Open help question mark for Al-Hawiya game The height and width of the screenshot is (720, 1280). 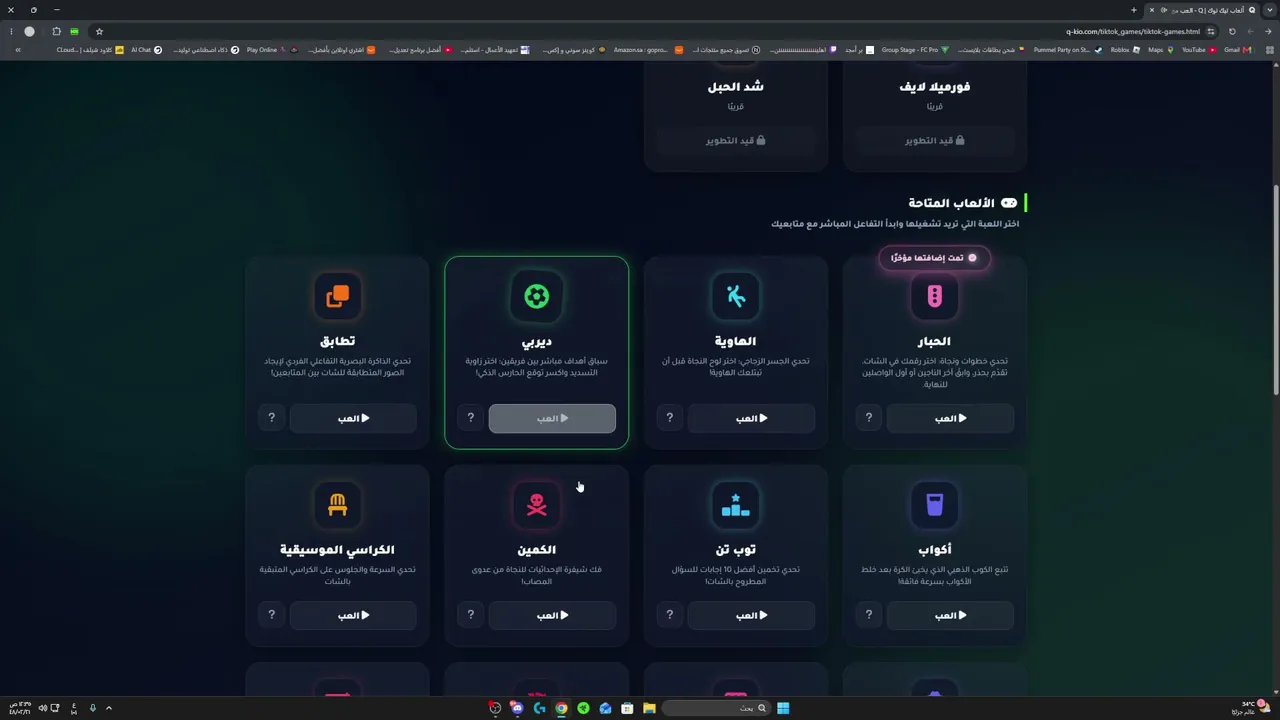pyautogui.click(x=669, y=418)
